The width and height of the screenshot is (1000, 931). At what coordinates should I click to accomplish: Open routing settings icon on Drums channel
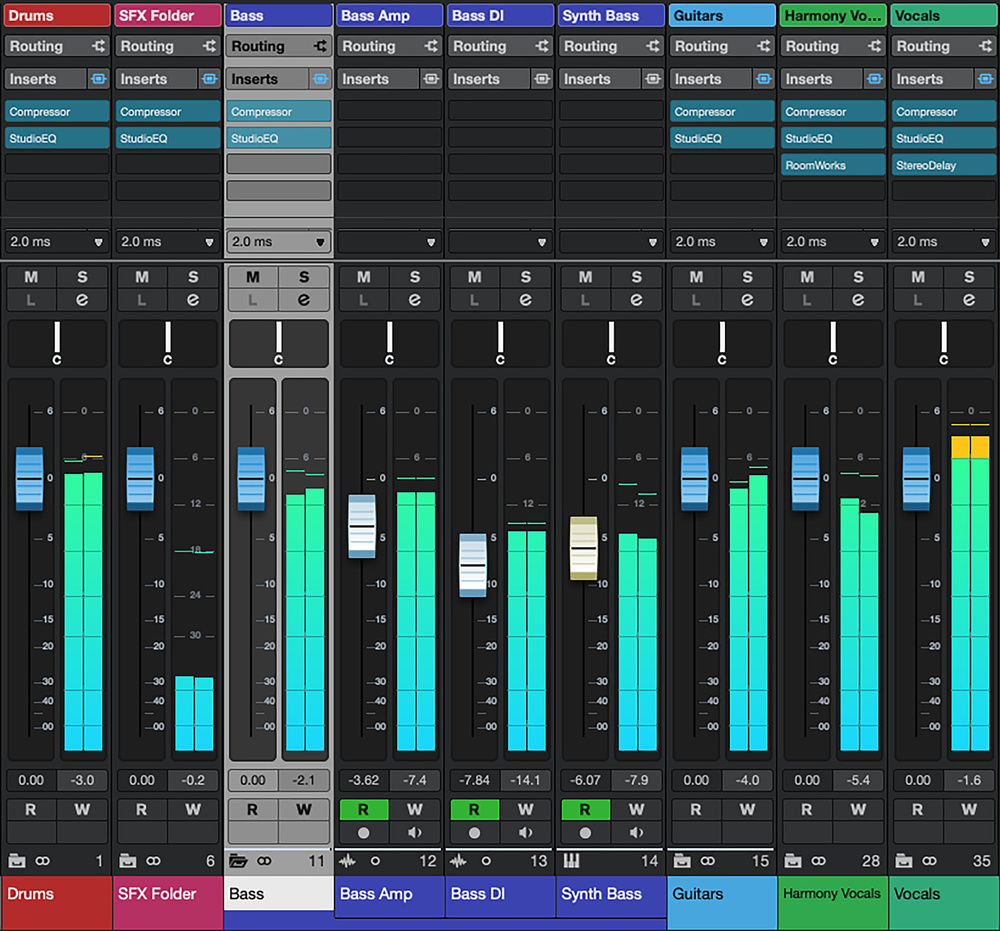pos(98,46)
